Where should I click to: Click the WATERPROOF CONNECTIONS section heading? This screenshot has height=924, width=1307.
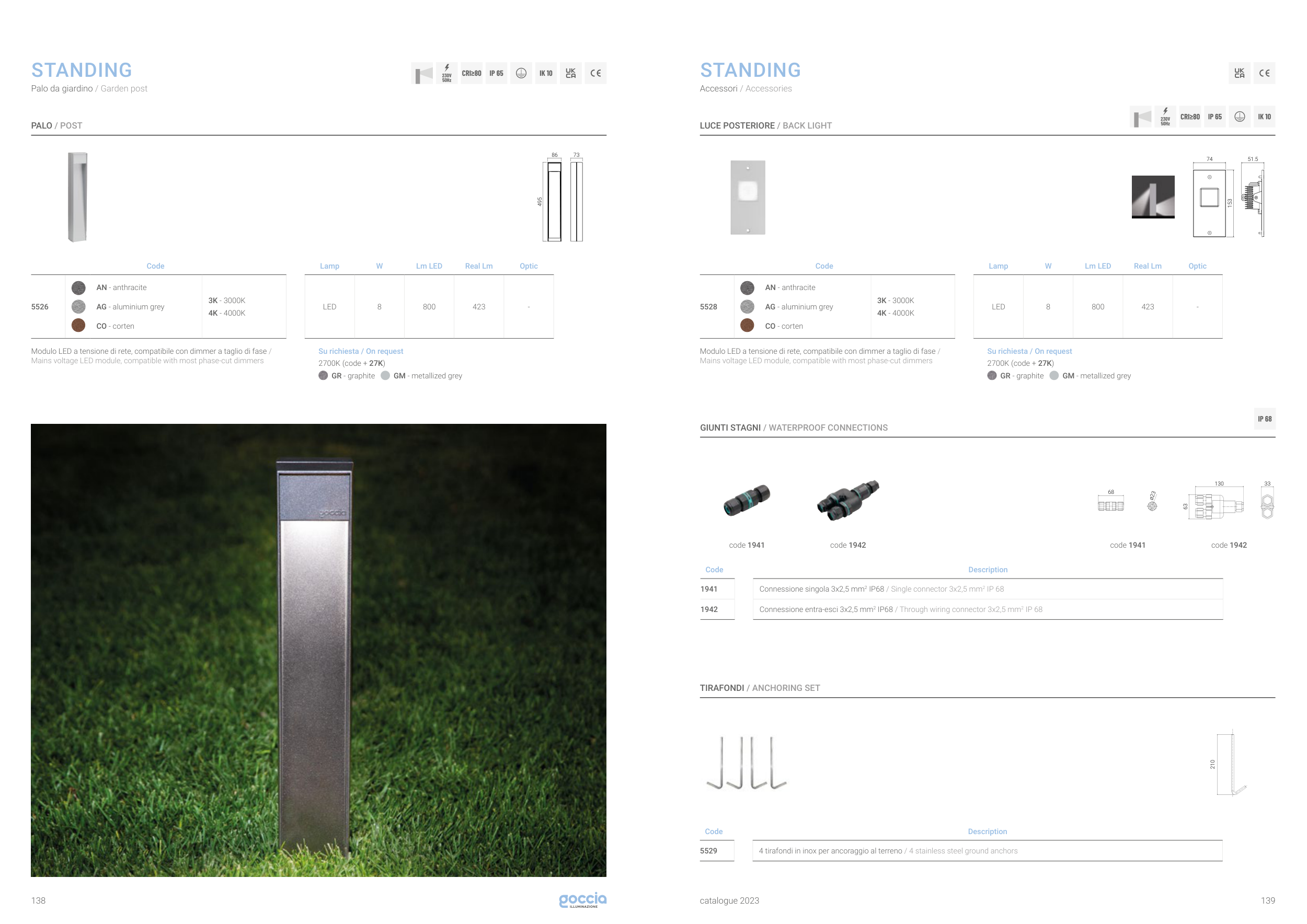pyautogui.click(x=828, y=428)
